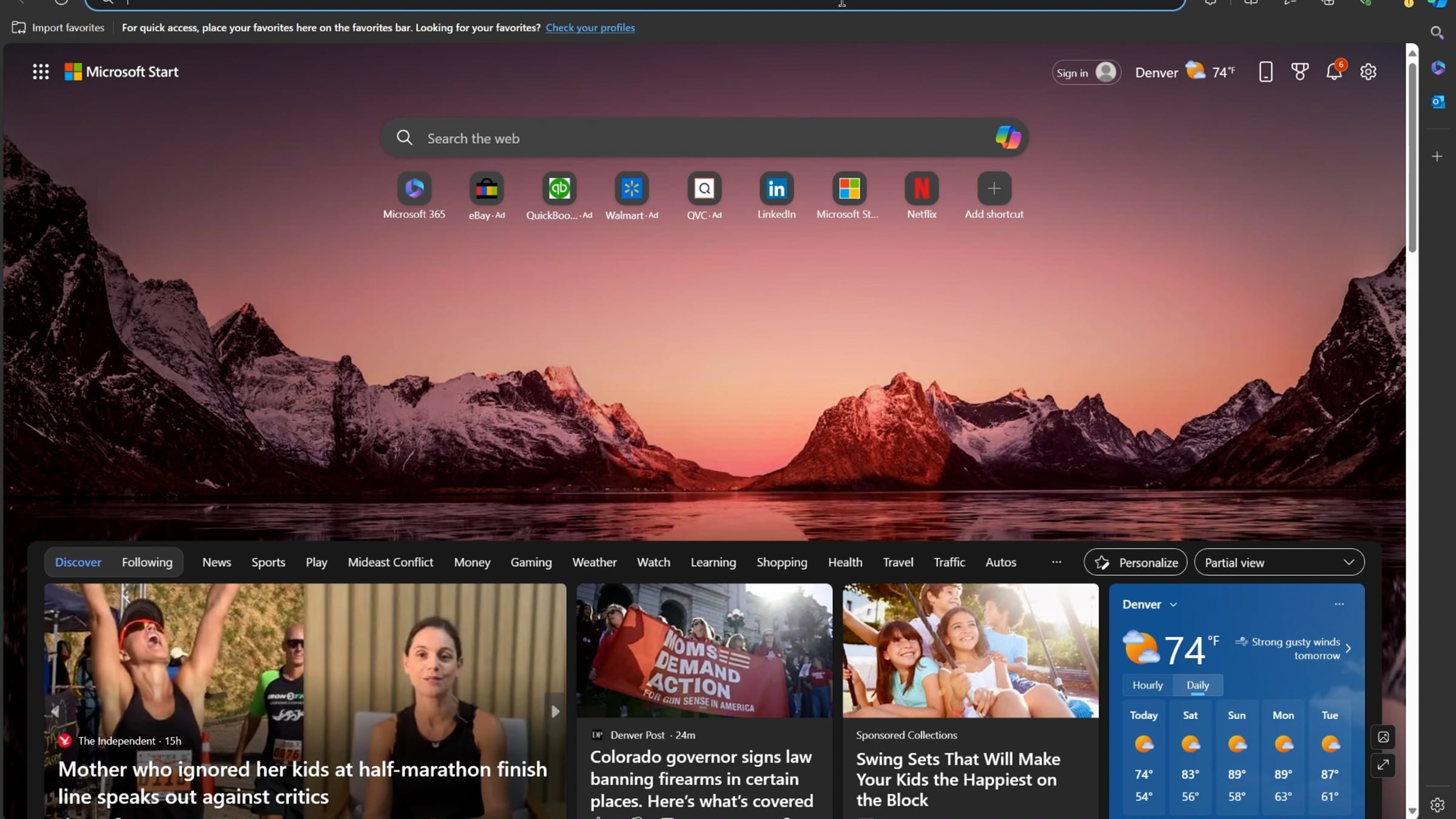Expand the Partial view dropdown

[1279, 562]
